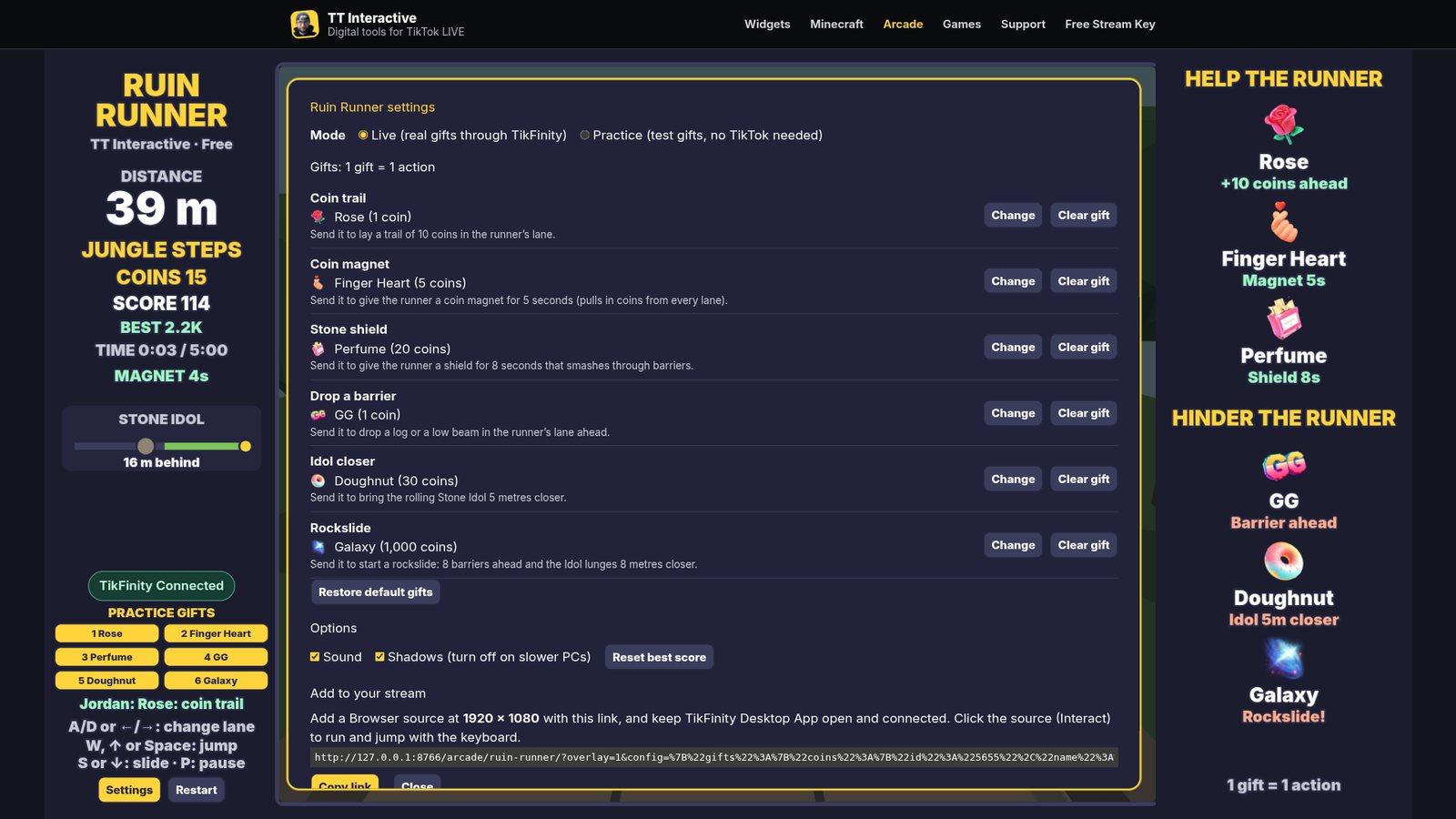Send practice gift 6 Galaxy

tap(216, 681)
